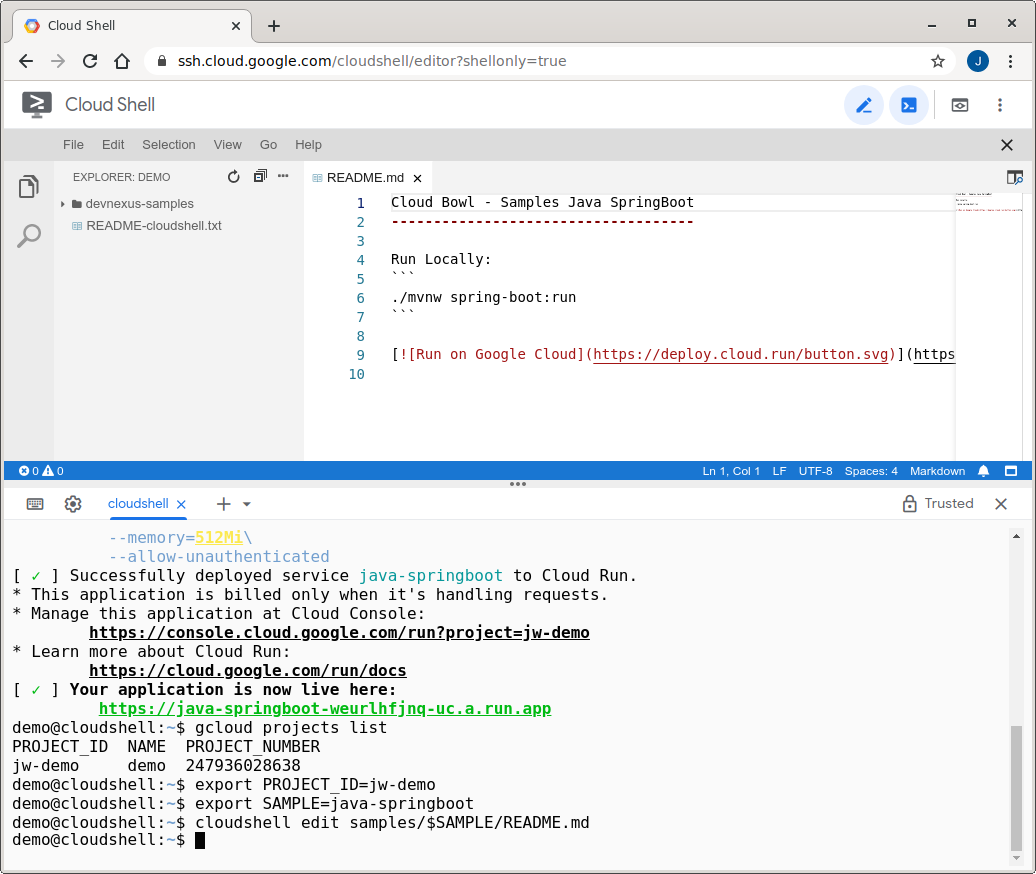This screenshot has height=874, width=1036.
Task: Open the java-springboot run.app live link
Action: (325, 709)
